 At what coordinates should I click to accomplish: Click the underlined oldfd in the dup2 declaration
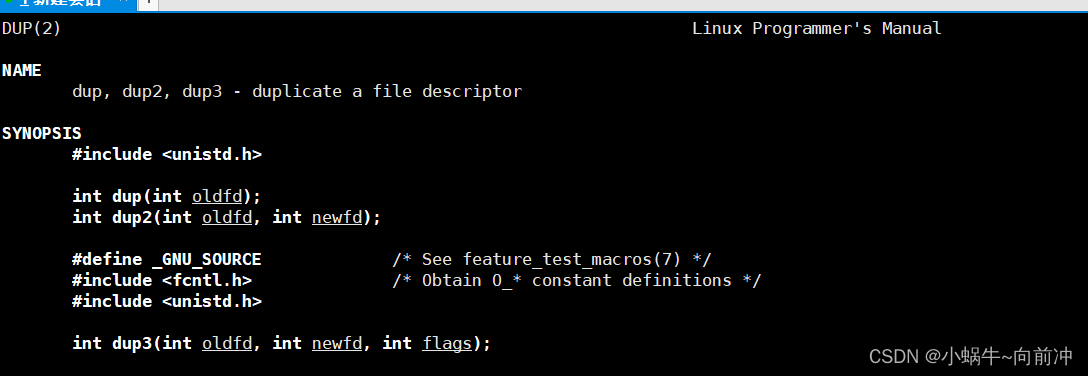tap(227, 217)
